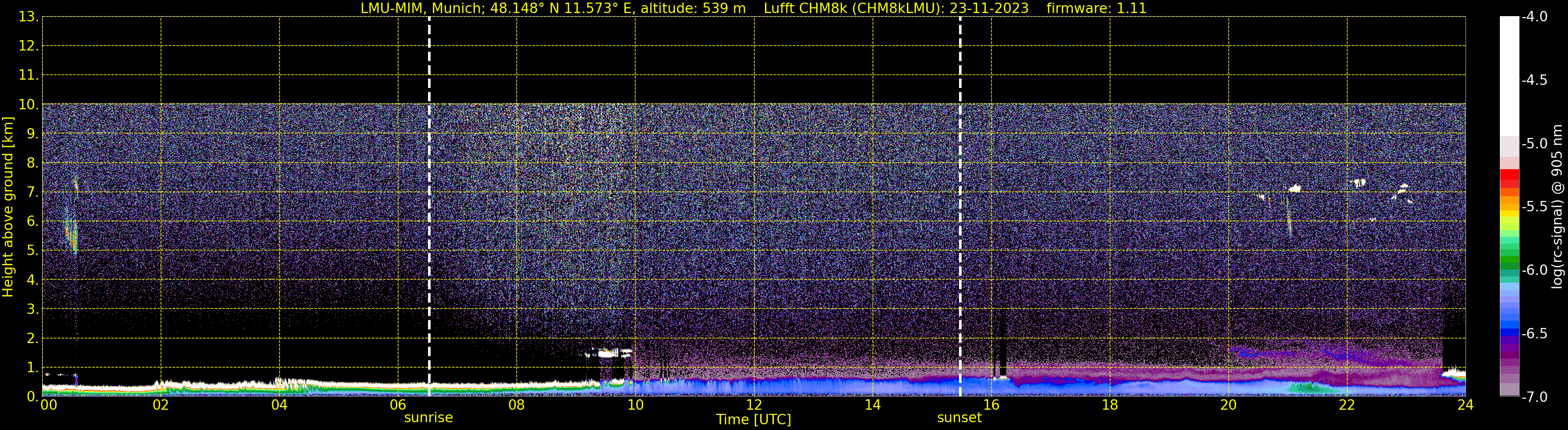The height and width of the screenshot is (430, 1568).
Task: Click the height-axis tick label "11."
Action: click(x=29, y=75)
